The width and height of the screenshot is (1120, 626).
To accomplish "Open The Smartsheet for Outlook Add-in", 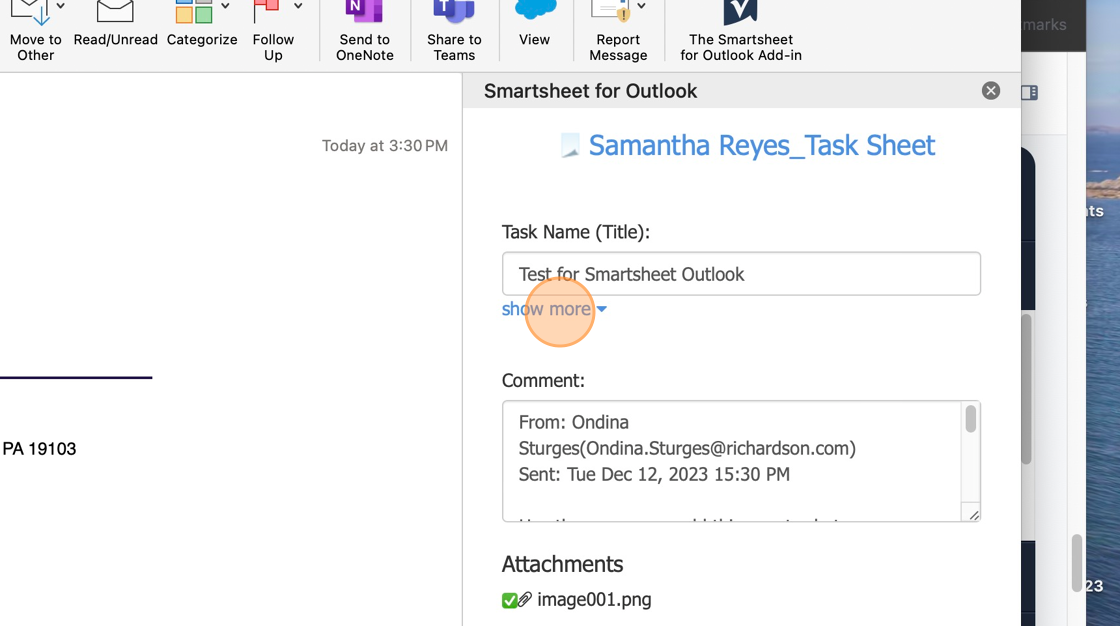I will pos(741,31).
